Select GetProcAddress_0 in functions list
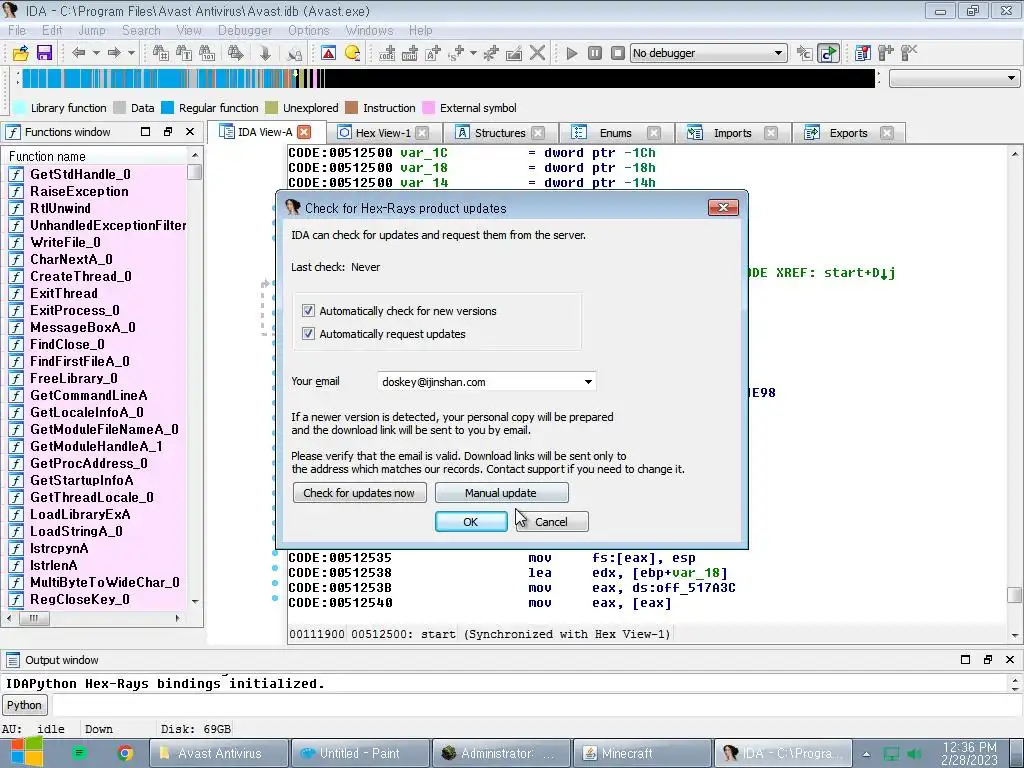 point(89,463)
